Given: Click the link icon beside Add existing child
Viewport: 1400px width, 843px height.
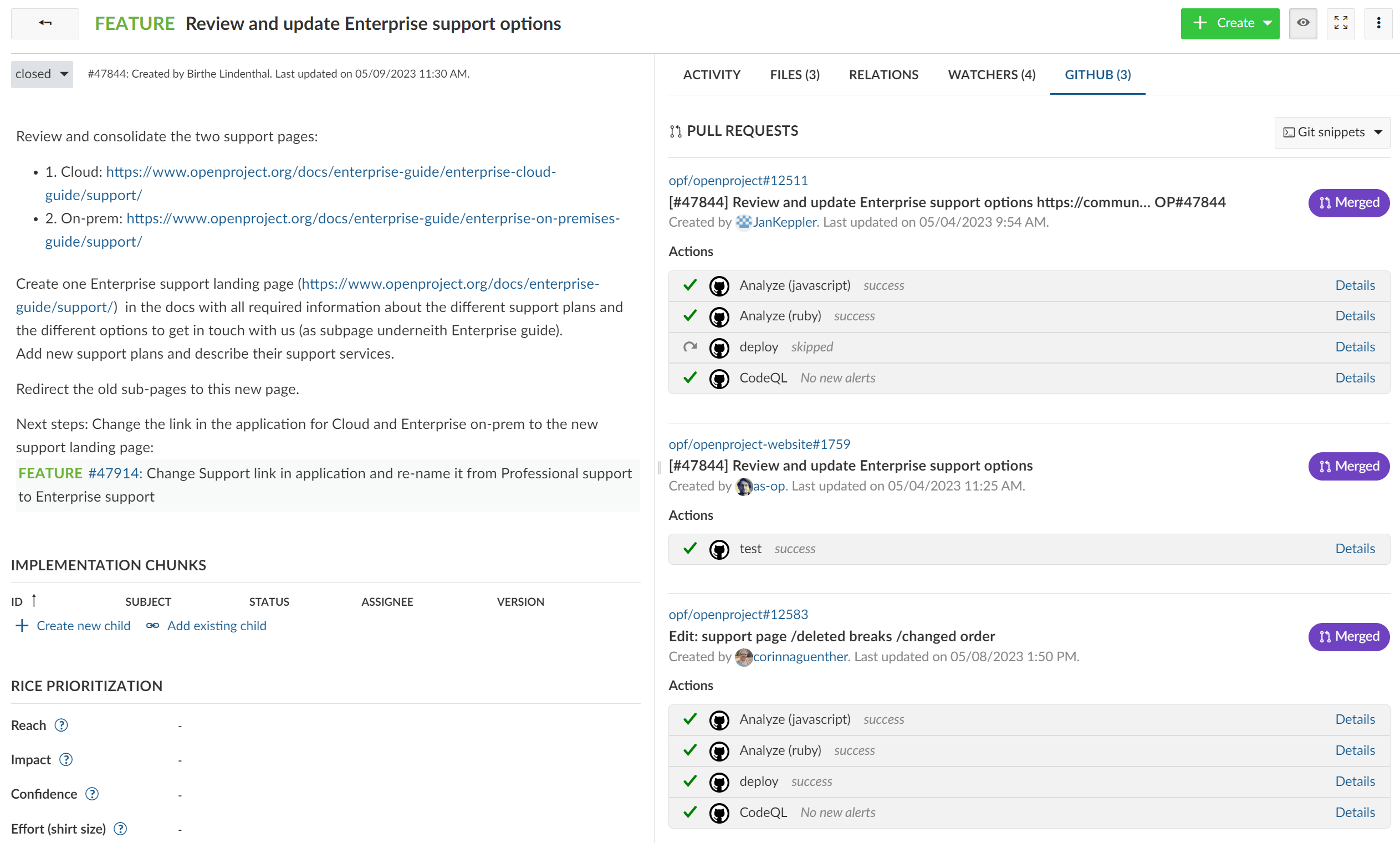Looking at the screenshot, I should (152, 625).
